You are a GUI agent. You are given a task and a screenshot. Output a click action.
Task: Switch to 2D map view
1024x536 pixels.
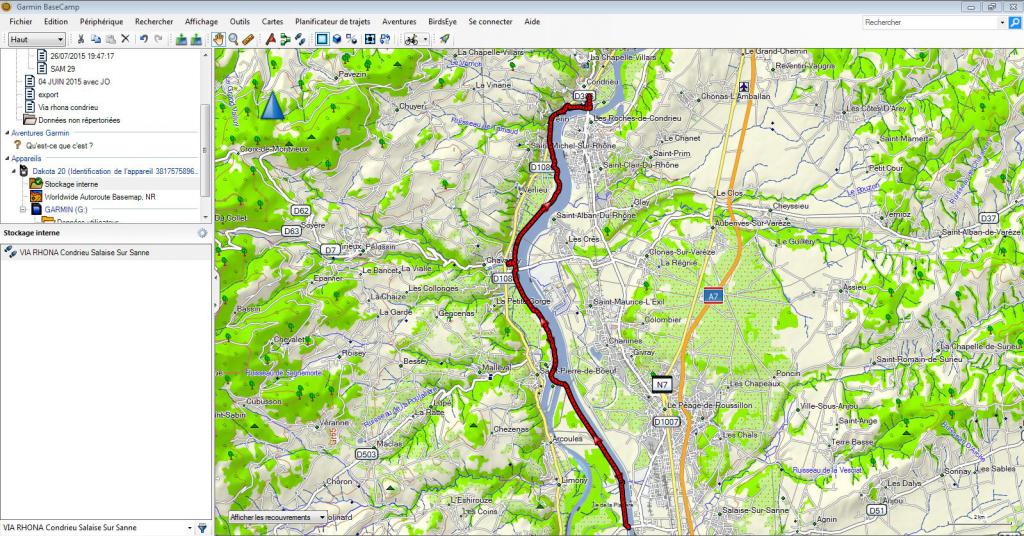tap(322, 39)
